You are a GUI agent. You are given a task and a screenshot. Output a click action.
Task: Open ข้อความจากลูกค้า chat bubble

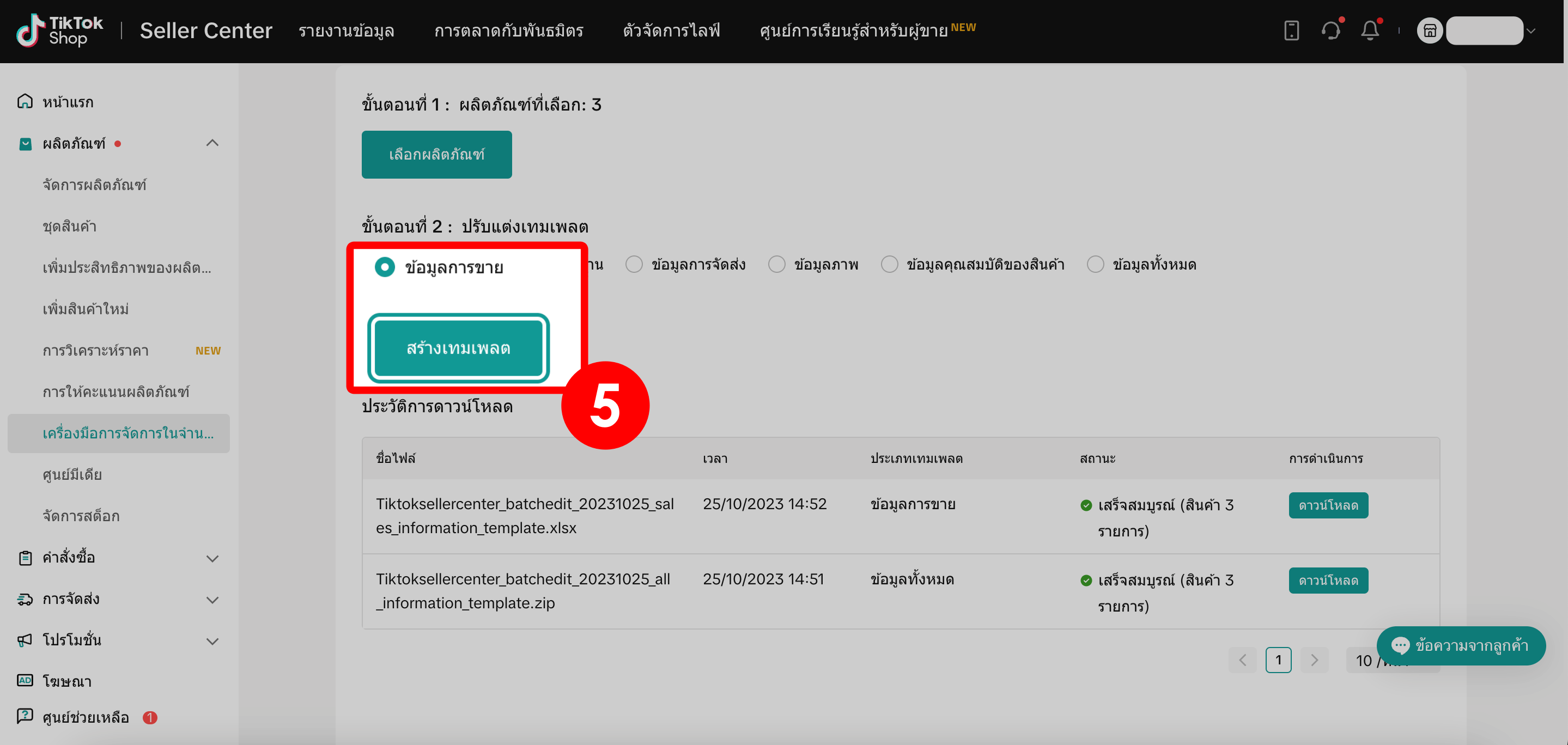click(x=1461, y=645)
